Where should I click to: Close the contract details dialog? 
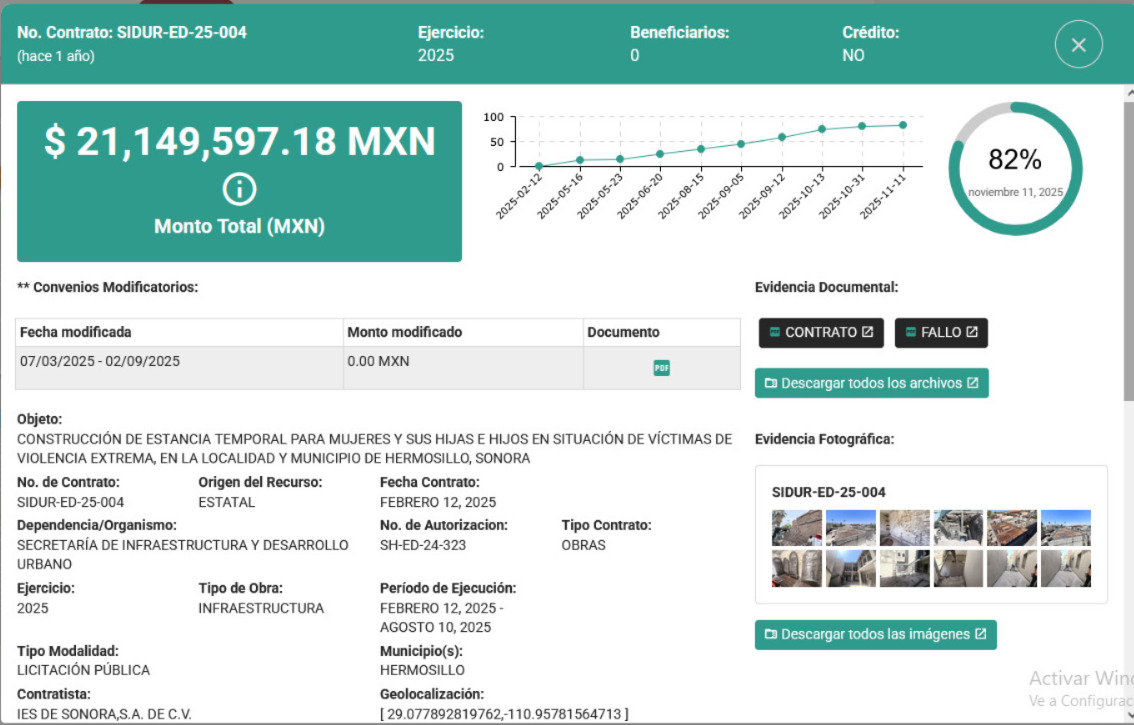tap(1078, 45)
